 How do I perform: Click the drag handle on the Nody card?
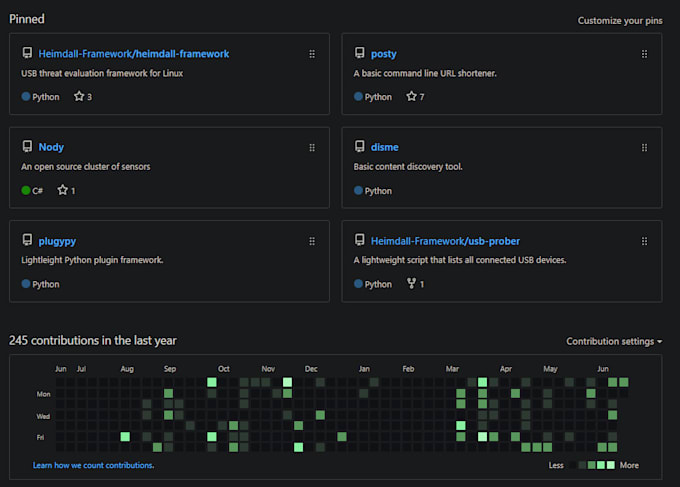(312, 147)
